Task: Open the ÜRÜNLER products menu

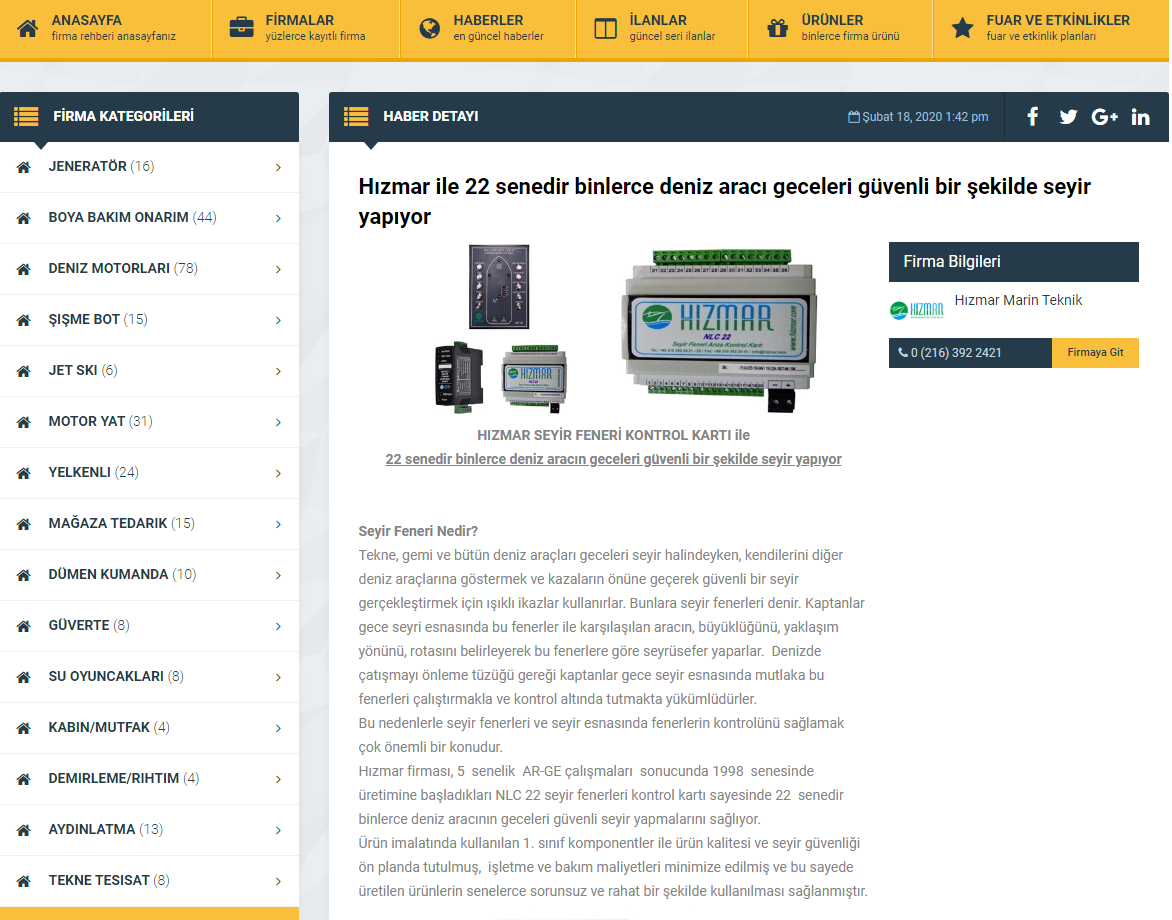Action: (x=840, y=28)
